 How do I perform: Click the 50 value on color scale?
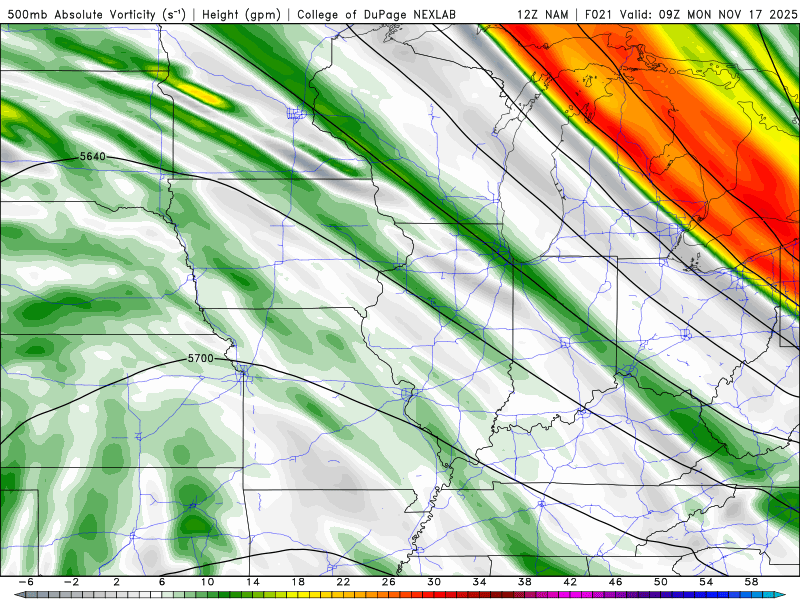(x=661, y=582)
